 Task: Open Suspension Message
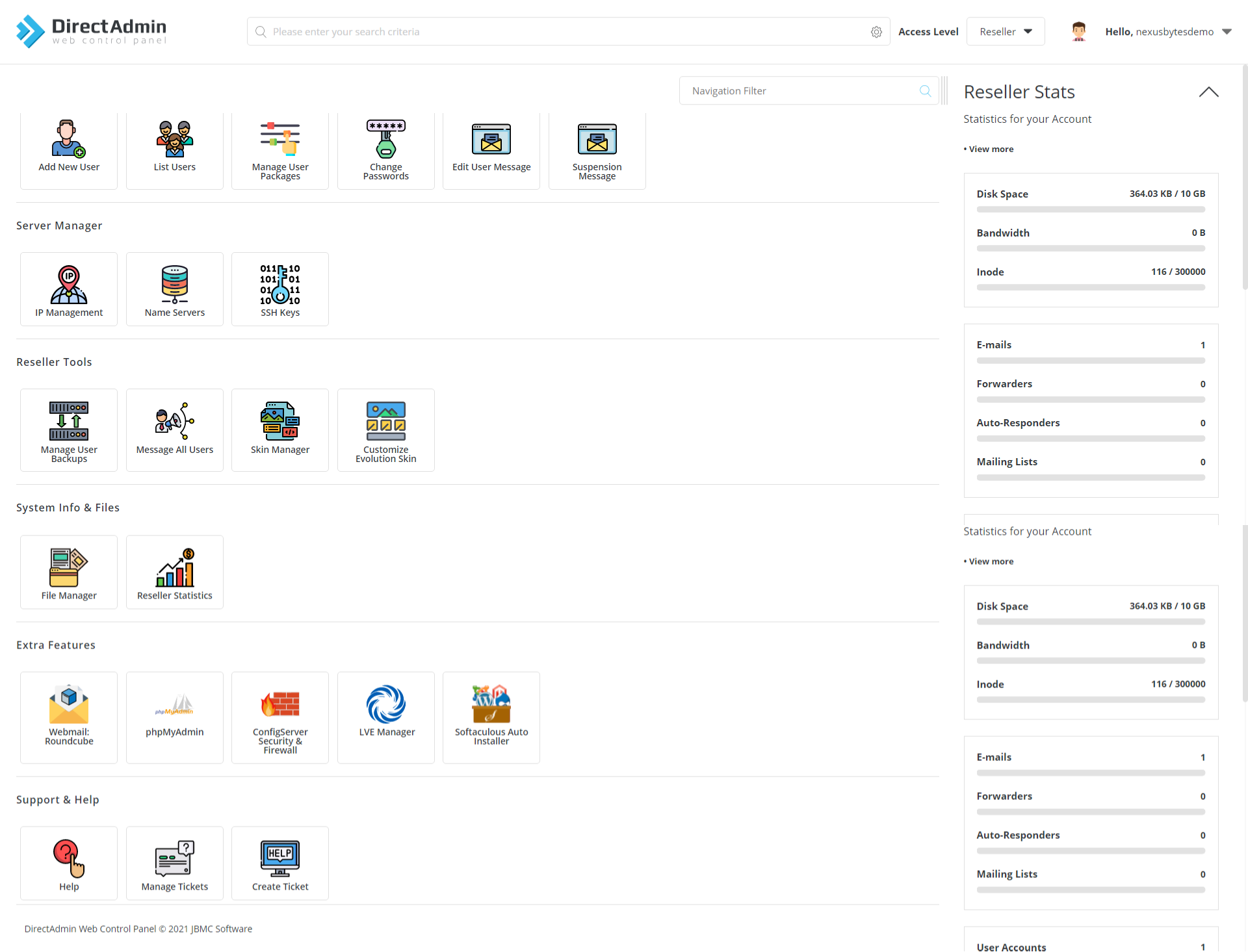point(597,149)
